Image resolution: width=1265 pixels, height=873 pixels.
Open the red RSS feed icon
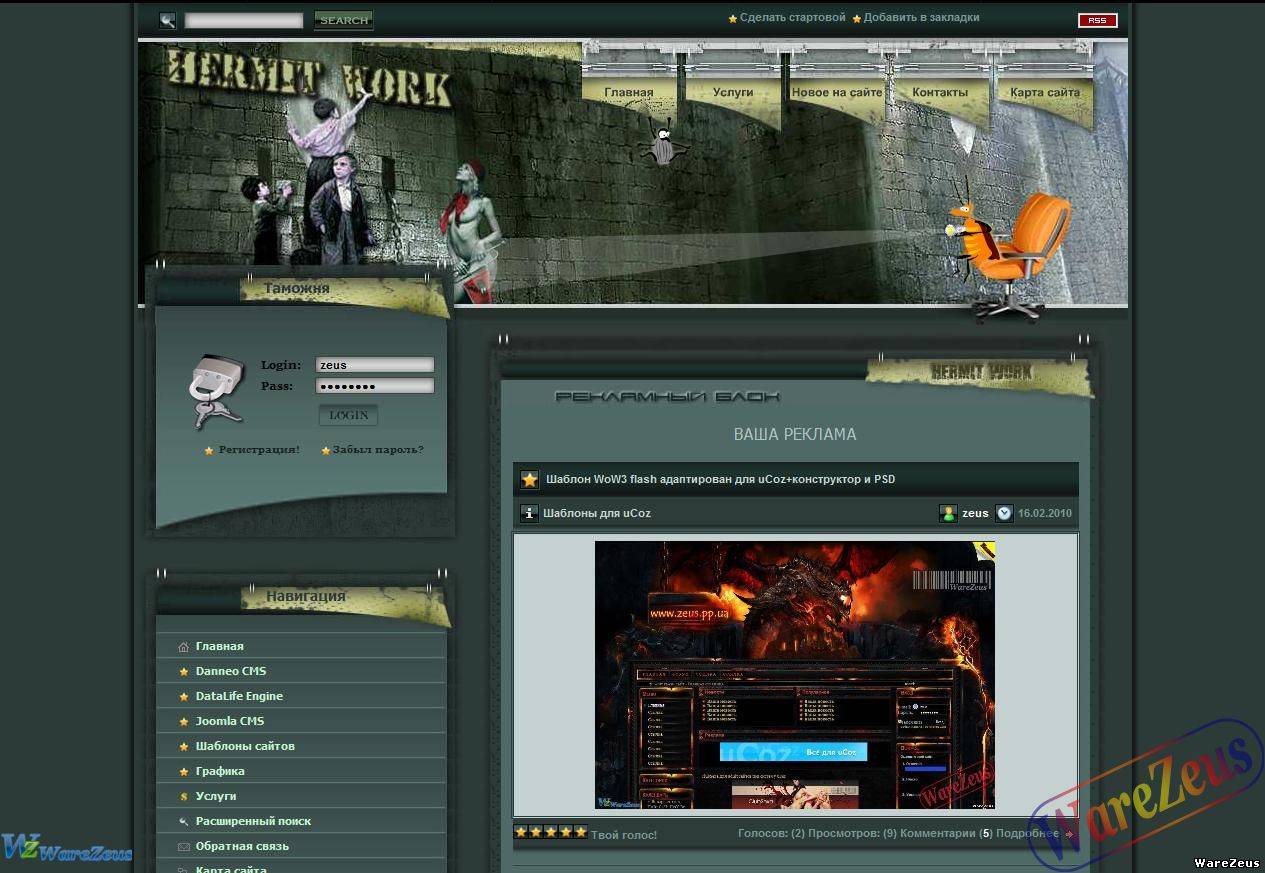(x=1097, y=20)
